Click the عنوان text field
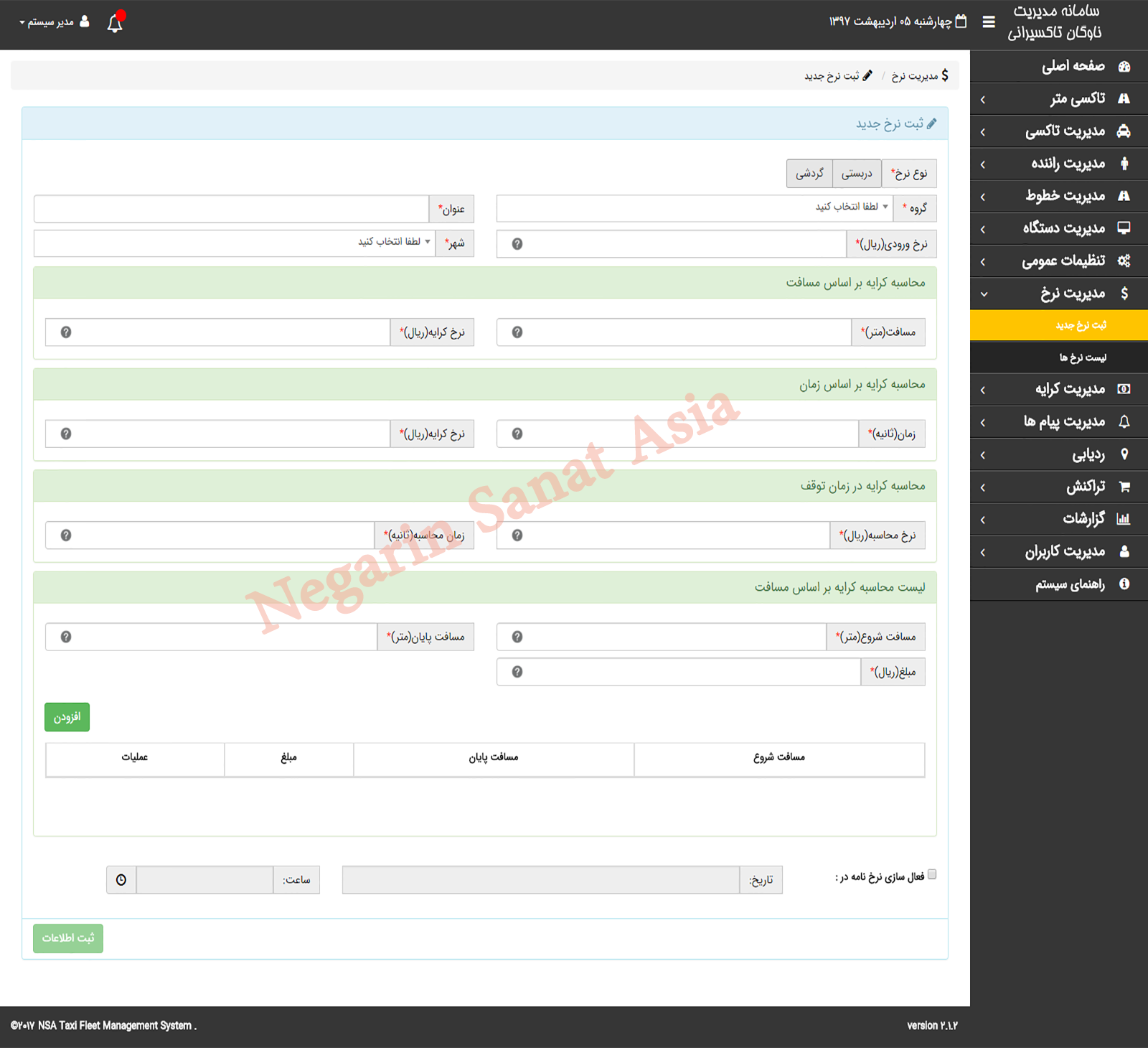The width and height of the screenshot is (1148, 1048). click(x=232, y=209)
